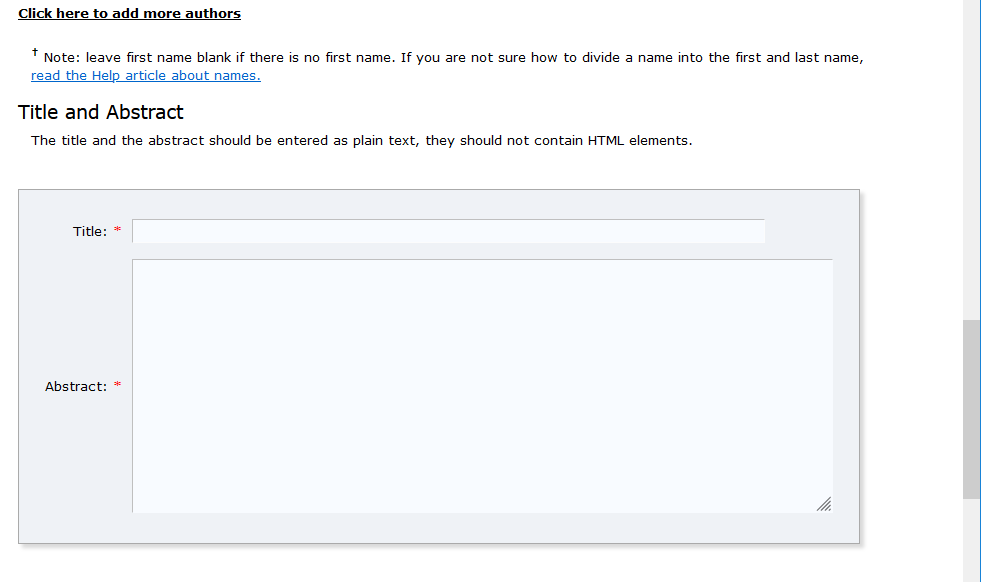996x582 pixels.
Task: Click the plain text instruction mentioning HTML elements
Action: tap(361, 140)
